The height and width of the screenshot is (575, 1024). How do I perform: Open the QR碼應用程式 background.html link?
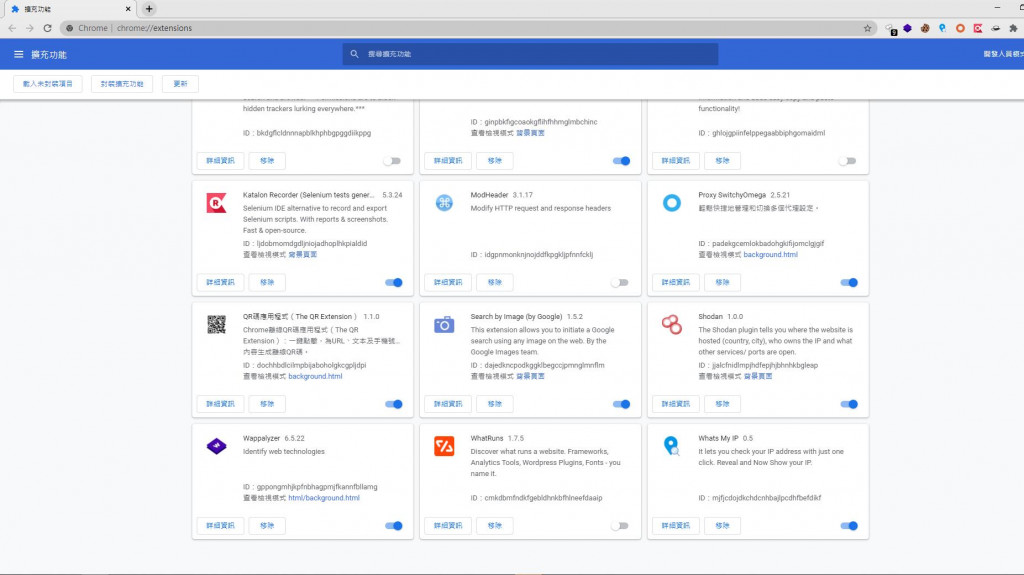(x=315, y=376)
